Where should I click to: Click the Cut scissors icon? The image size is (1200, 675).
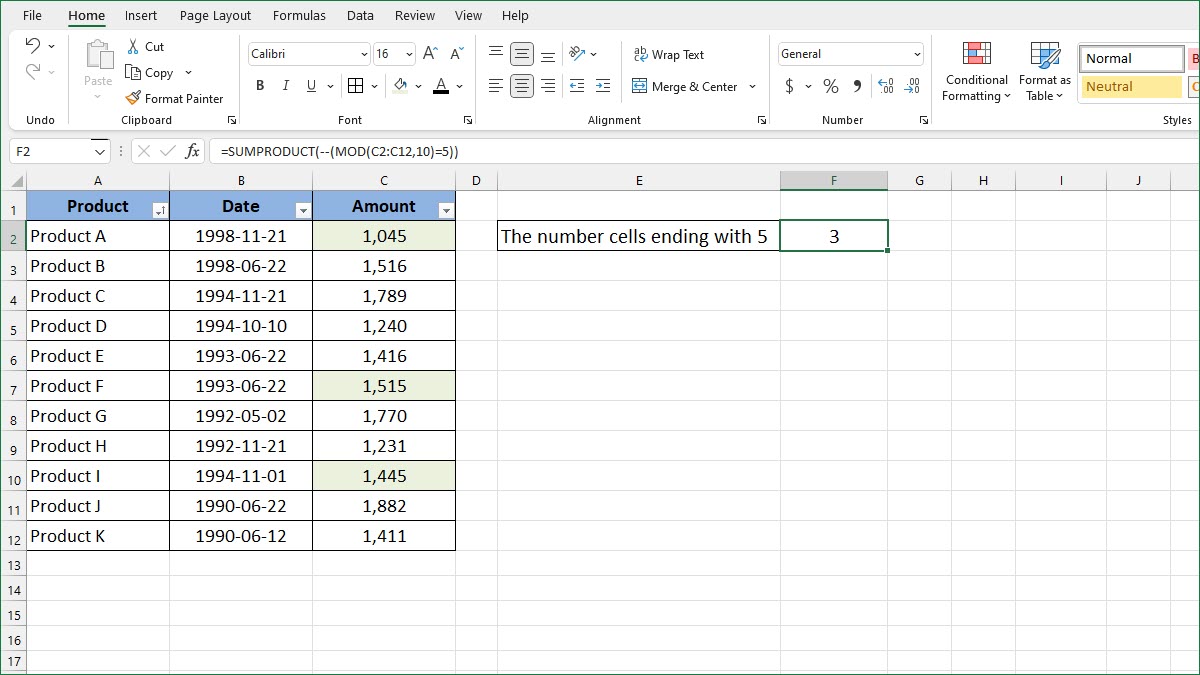133,47
